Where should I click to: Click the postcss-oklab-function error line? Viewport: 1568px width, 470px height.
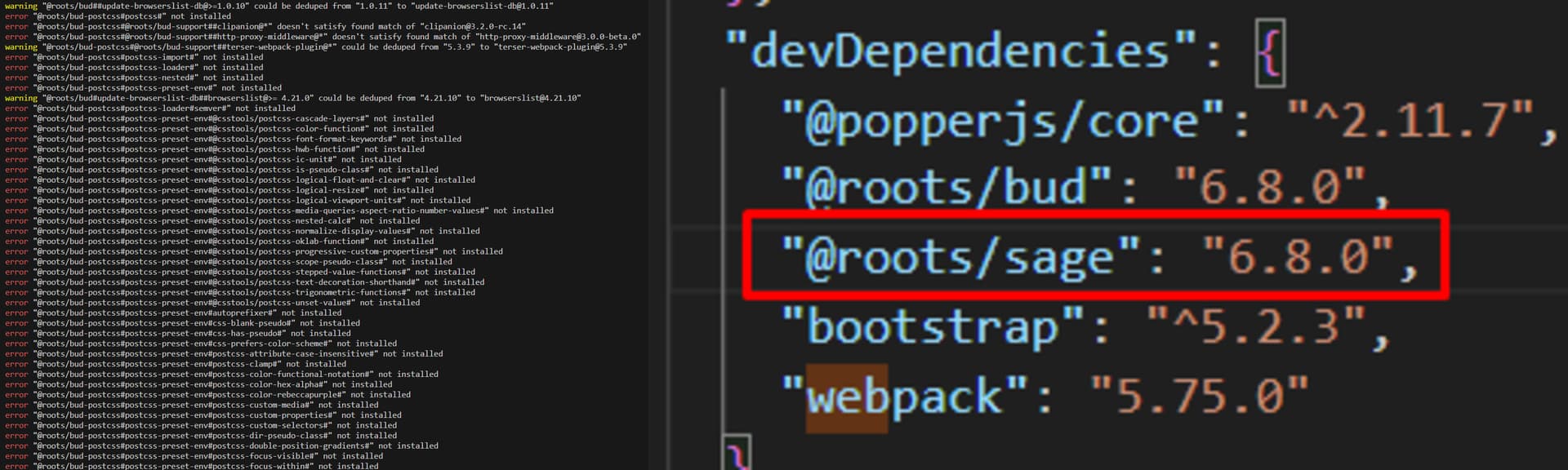(x=220, y=241)
